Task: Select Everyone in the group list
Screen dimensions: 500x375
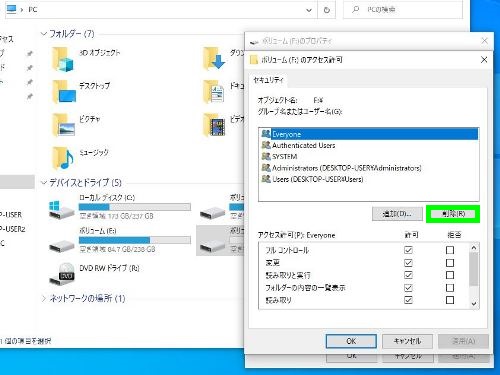Action: point(369,134)
